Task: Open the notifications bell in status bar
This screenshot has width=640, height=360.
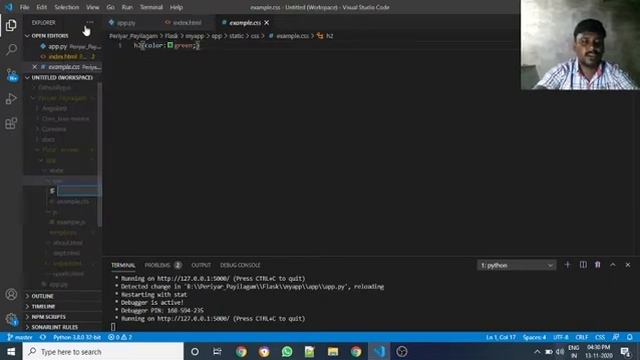Action: 630,337
